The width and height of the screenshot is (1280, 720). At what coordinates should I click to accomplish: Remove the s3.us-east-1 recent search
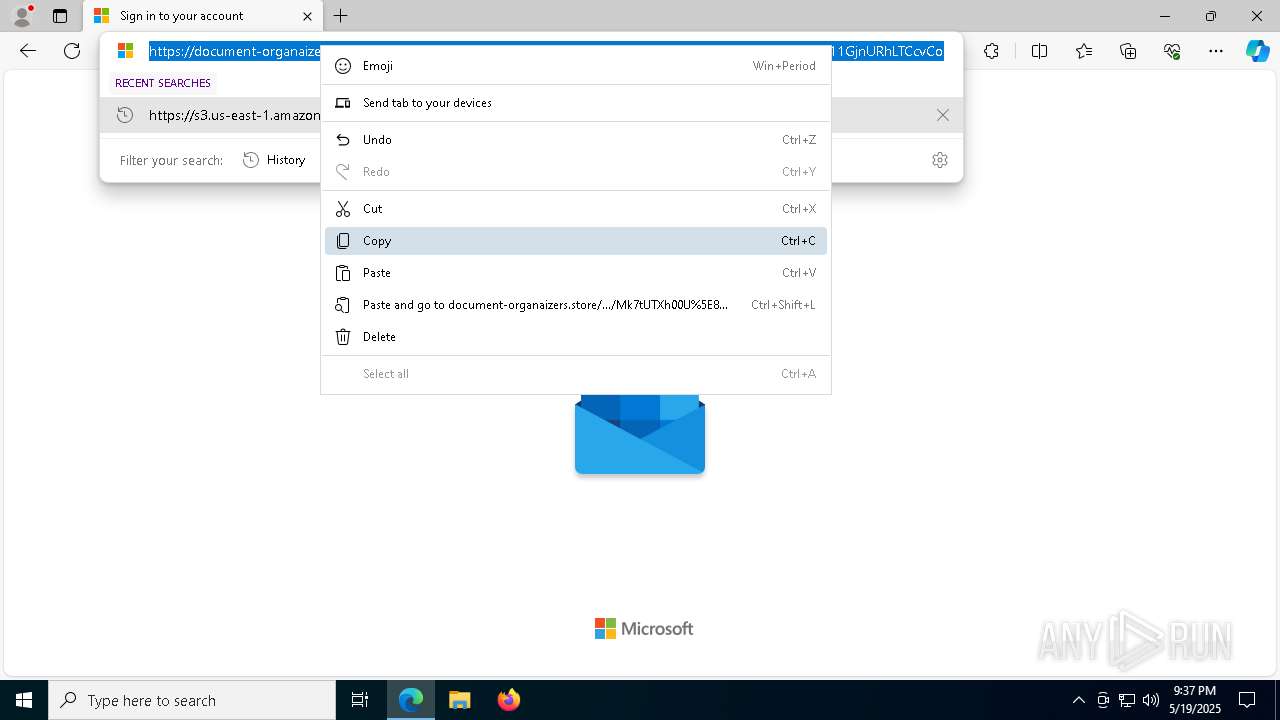coord(942,115)
